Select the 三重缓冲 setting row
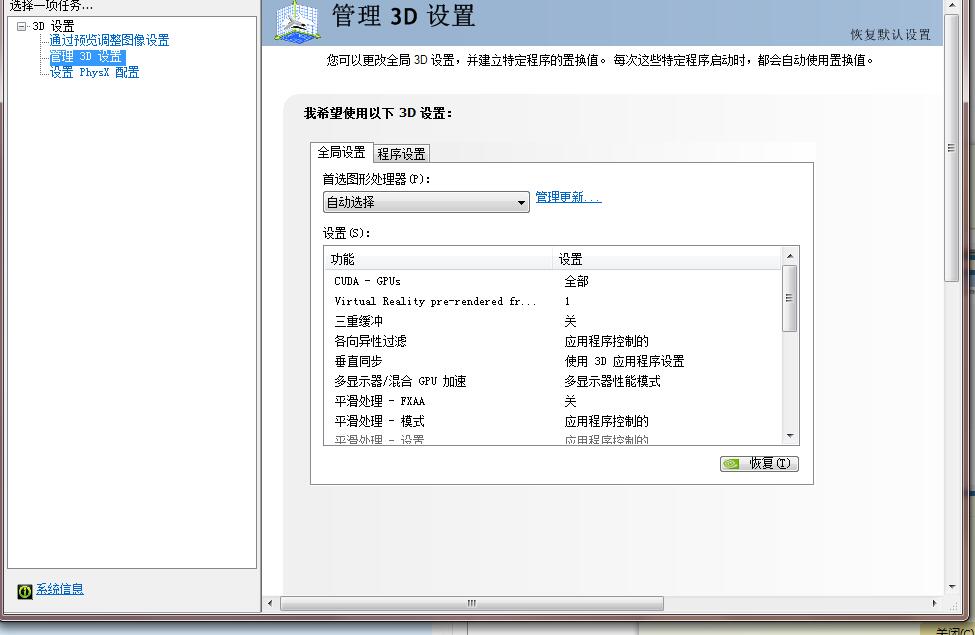Image resolution: width=975 pixels, height=635 pixels. [552, 321]
